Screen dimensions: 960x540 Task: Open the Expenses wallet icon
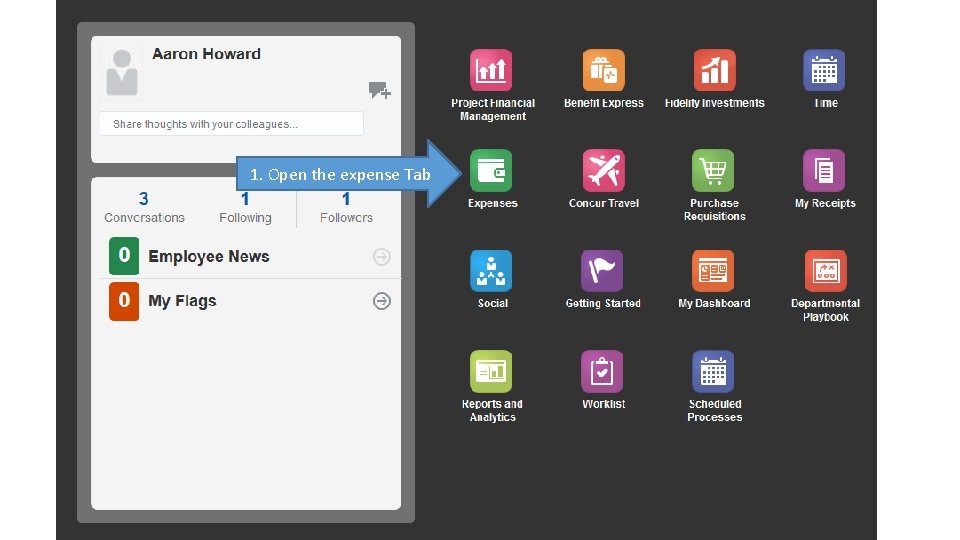491,170
